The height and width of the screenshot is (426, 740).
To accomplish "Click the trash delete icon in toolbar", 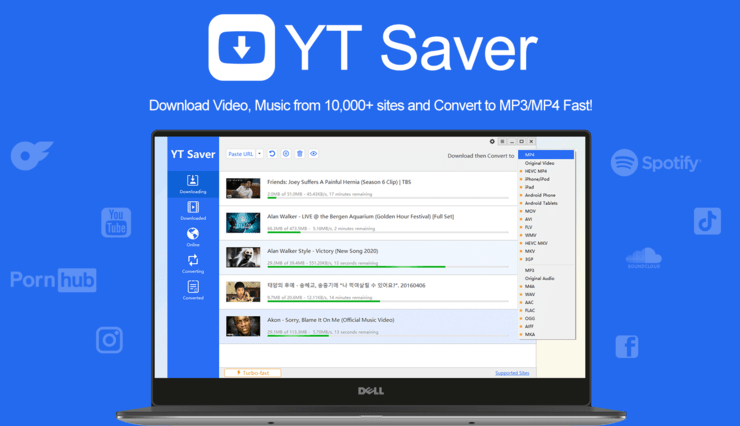I will tap(300, 154).
